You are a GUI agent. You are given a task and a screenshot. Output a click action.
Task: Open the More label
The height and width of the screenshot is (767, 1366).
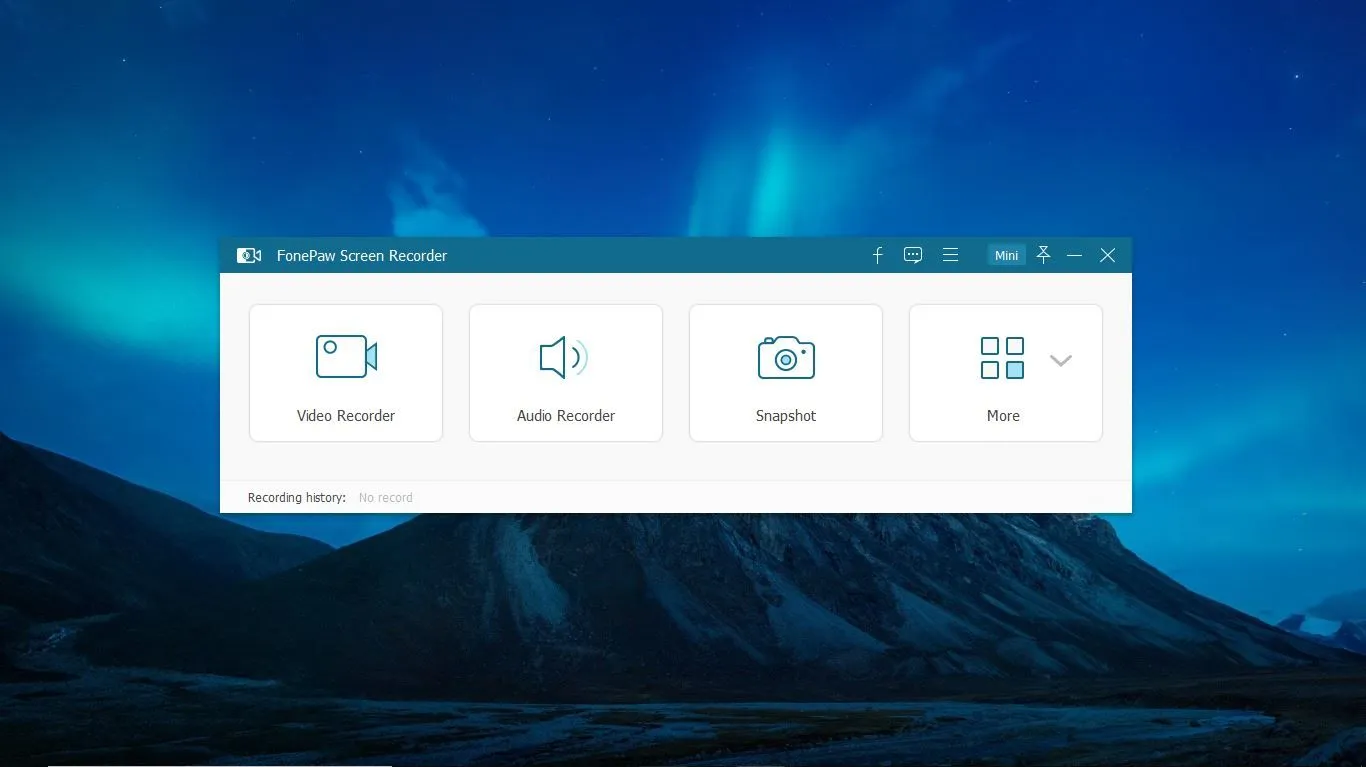point(1003,416)
